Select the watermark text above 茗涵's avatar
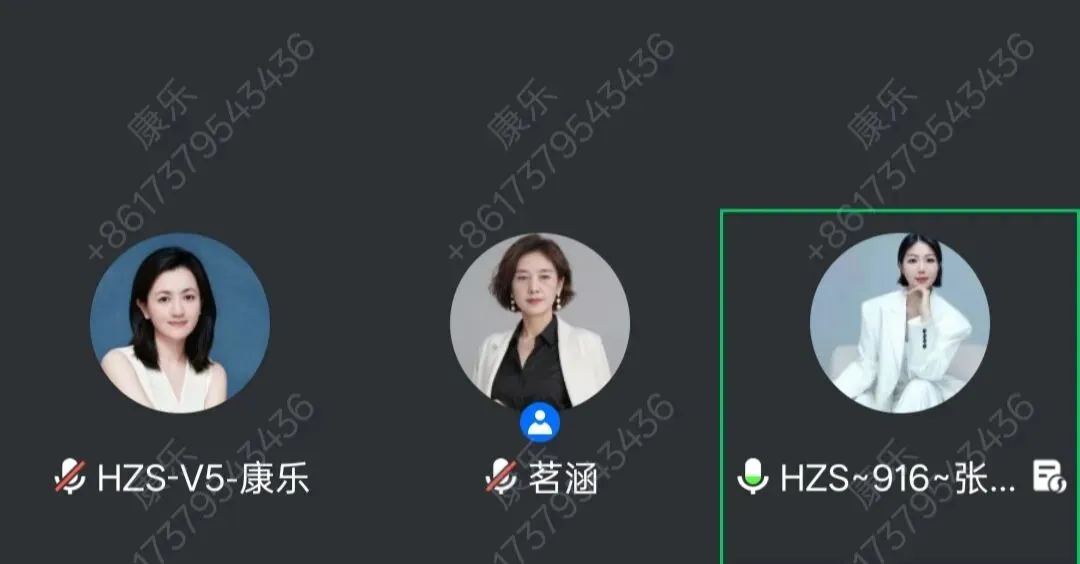This screenshot has height=564, width=1080. pos(561,146)
